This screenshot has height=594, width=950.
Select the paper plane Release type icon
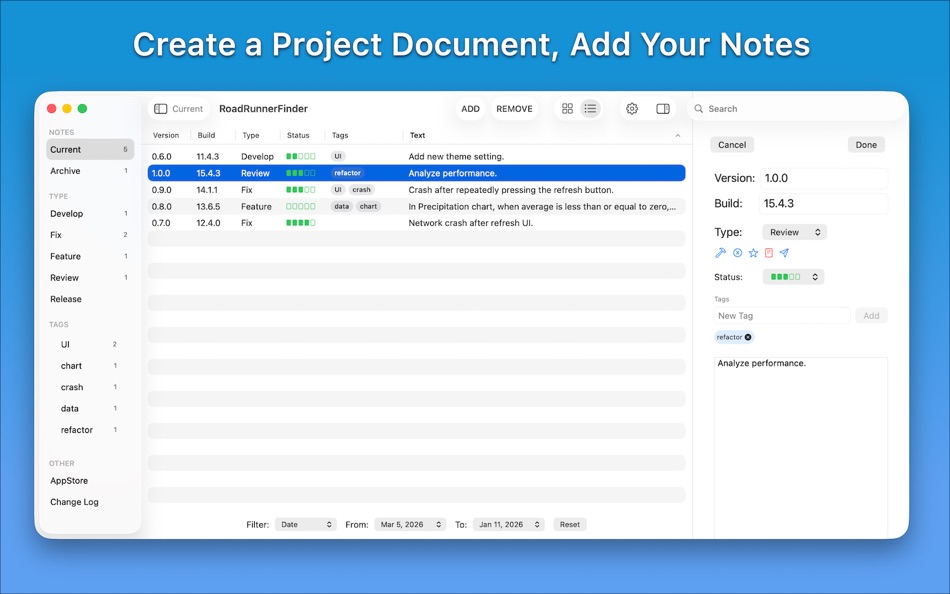(x=785, y=252)
